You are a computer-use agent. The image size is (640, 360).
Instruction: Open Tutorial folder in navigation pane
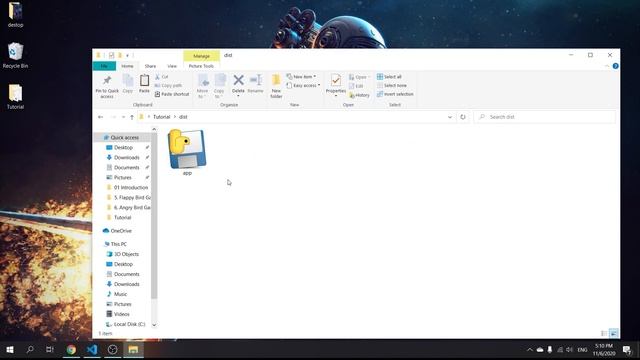[x=122, y=218]
